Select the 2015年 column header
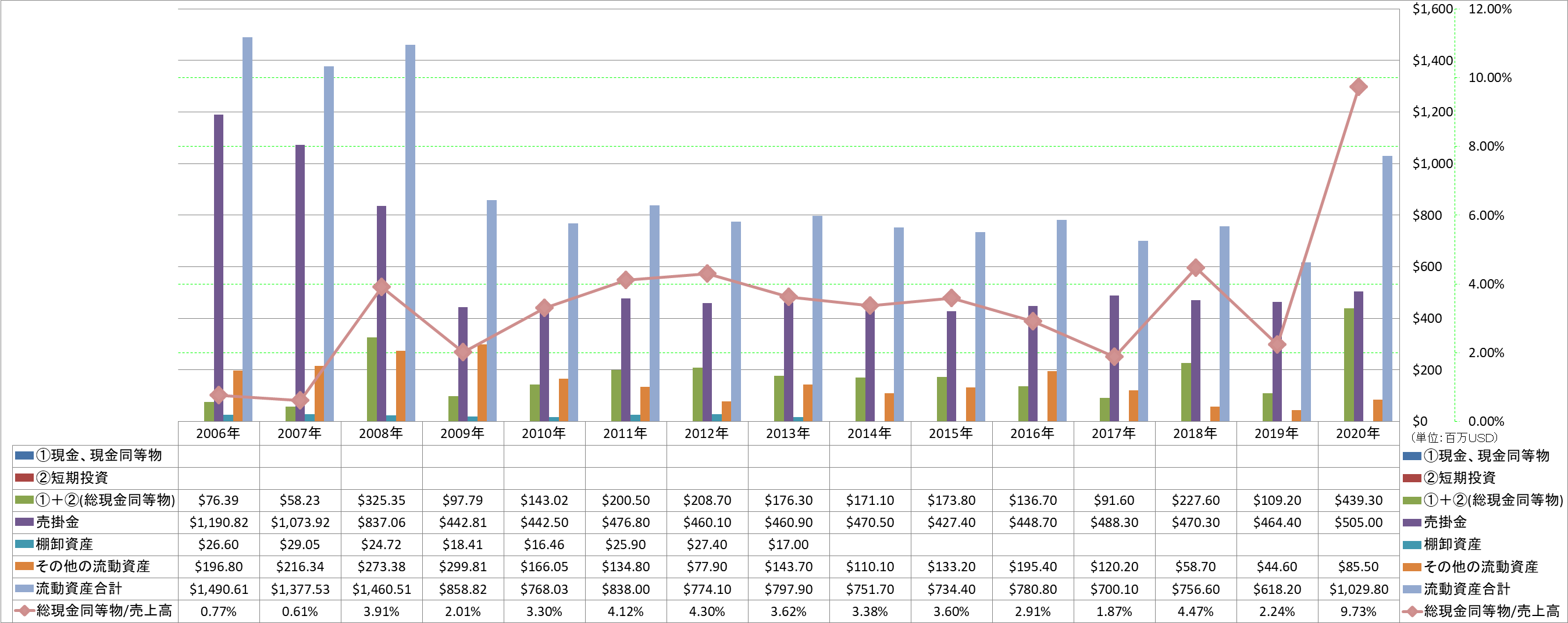 (952, 433)
